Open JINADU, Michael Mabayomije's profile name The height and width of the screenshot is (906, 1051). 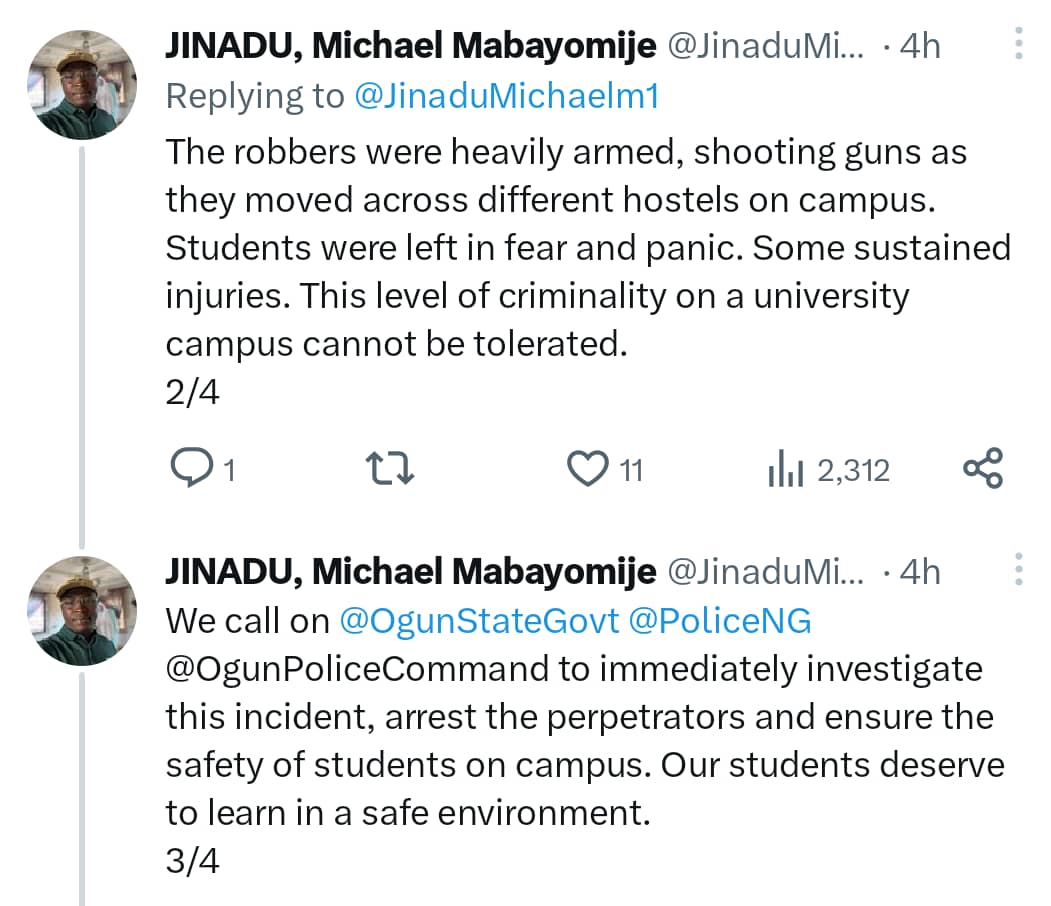[x=410, y=44]
